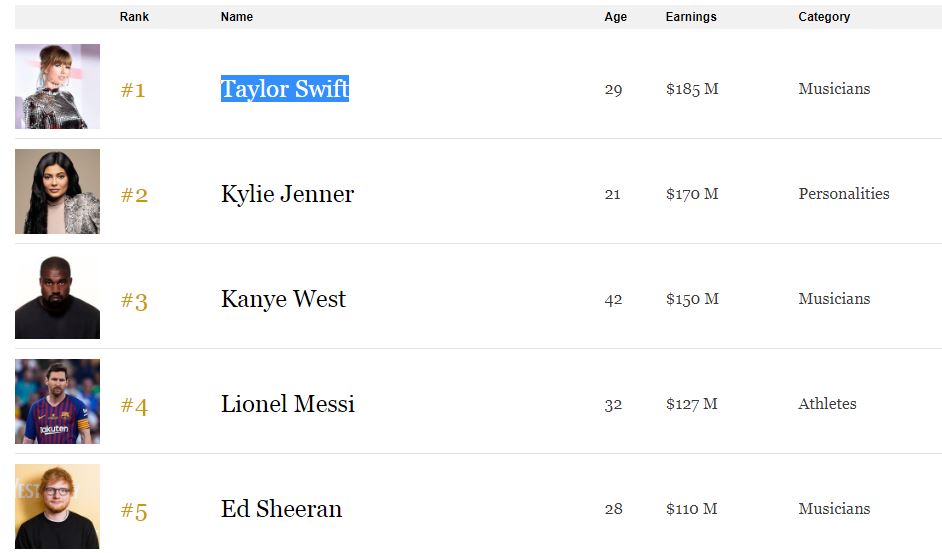The height and width of the screenshot is (553, 942).
Task: Sort by the Rank column header
Action: (134, 17)
